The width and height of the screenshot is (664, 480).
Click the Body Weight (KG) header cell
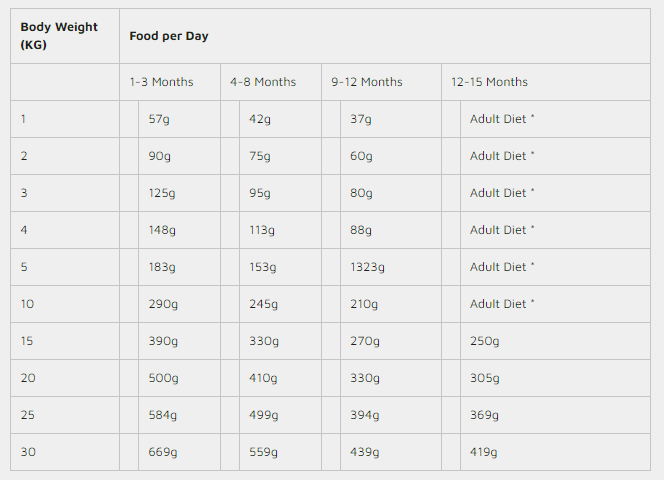point(59,36)
